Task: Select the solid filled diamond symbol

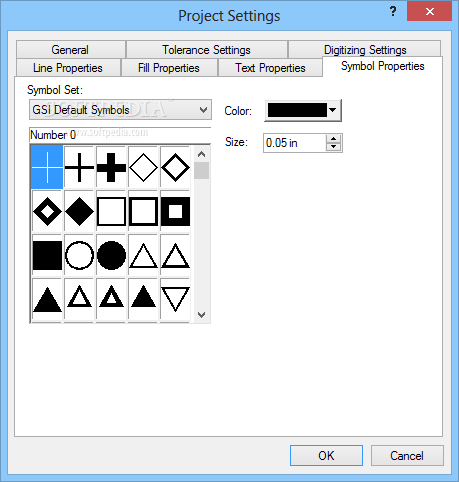Action: (79, 211)
